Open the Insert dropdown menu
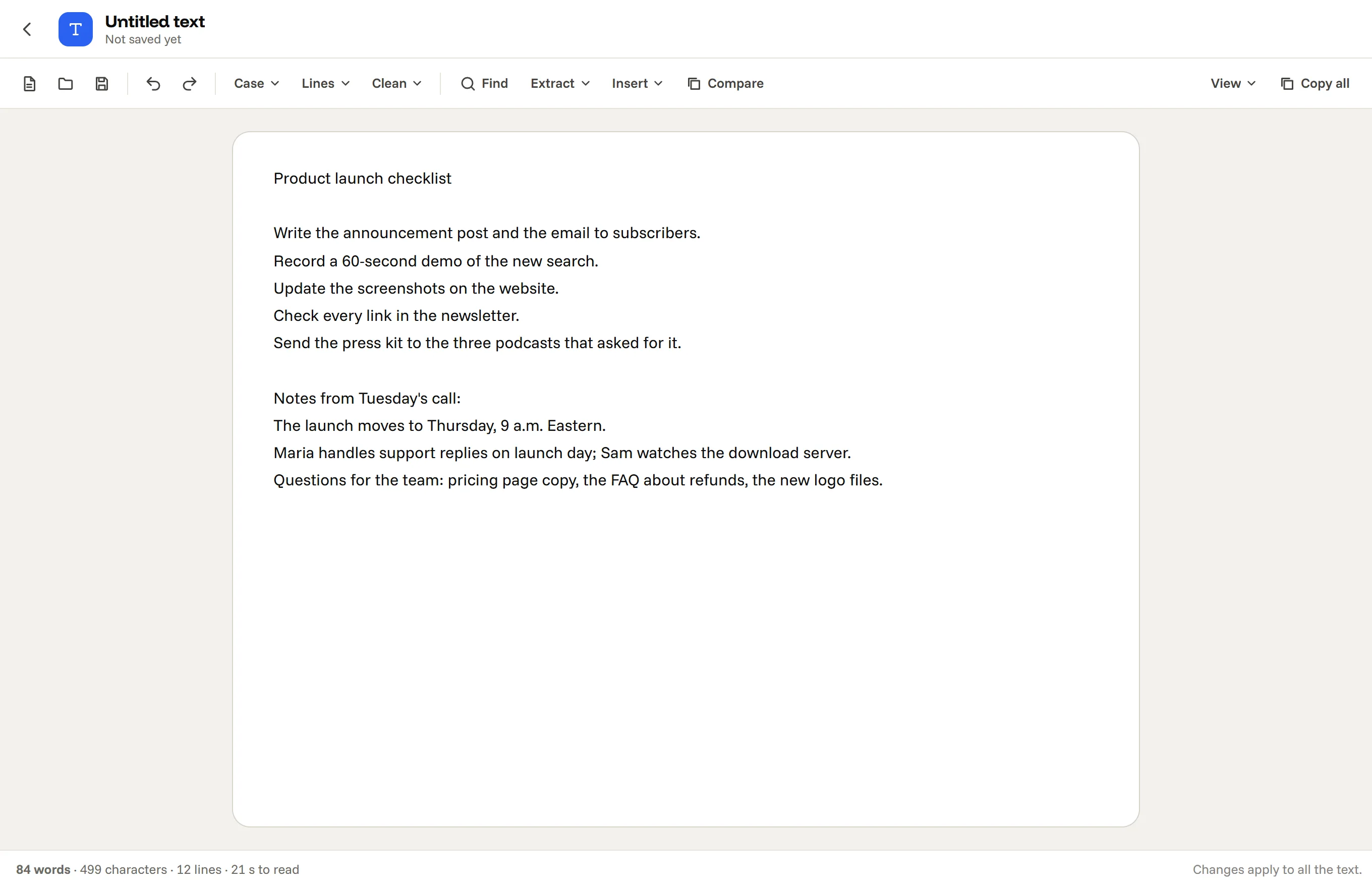The height and width of the screenshot is (888, 1372). click(637, 84)
